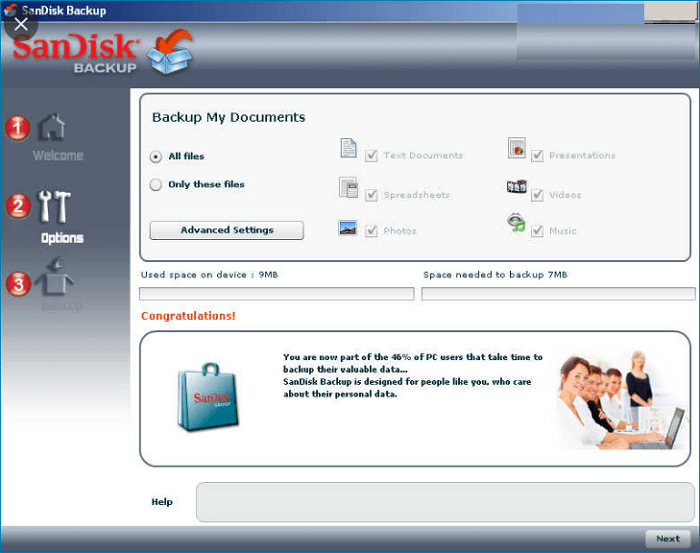Choose the Only these files option
The height and width of the screenshot is (553, 700).
click(x=156, y=185)
